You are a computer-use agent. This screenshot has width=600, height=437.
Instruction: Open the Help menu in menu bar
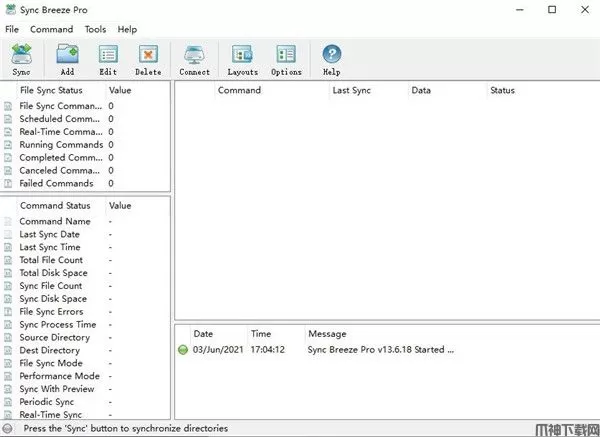tap(127, 30)
